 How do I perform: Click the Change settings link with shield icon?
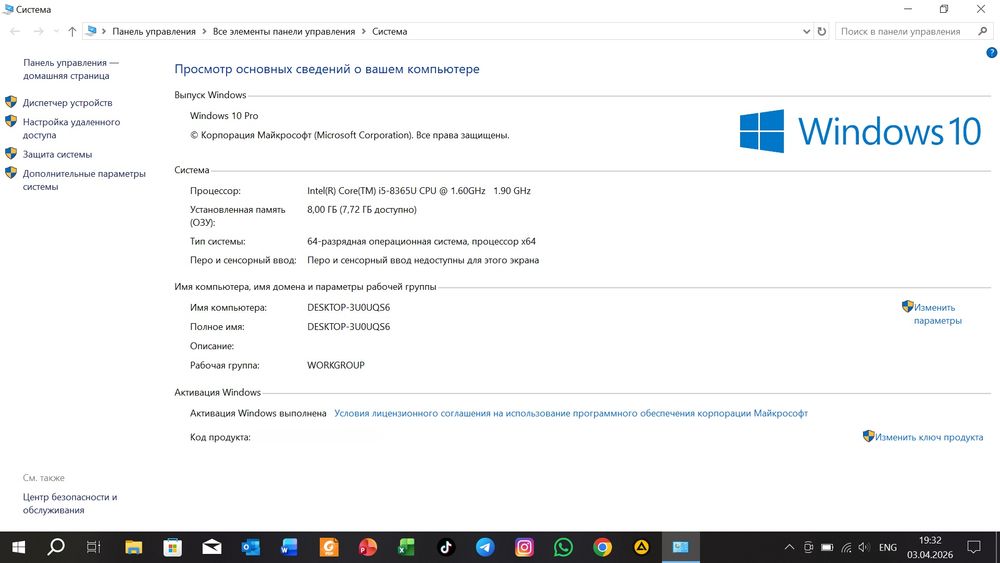click(x=937, y=314)
